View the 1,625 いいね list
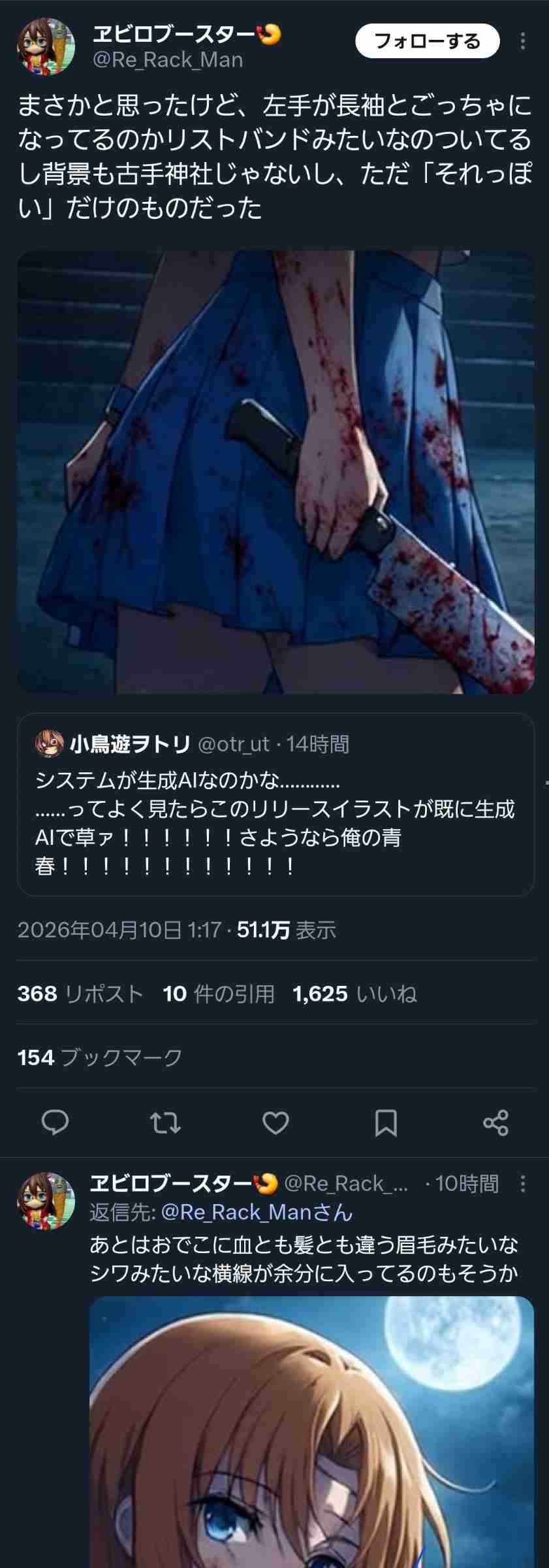 coord(354,994)
